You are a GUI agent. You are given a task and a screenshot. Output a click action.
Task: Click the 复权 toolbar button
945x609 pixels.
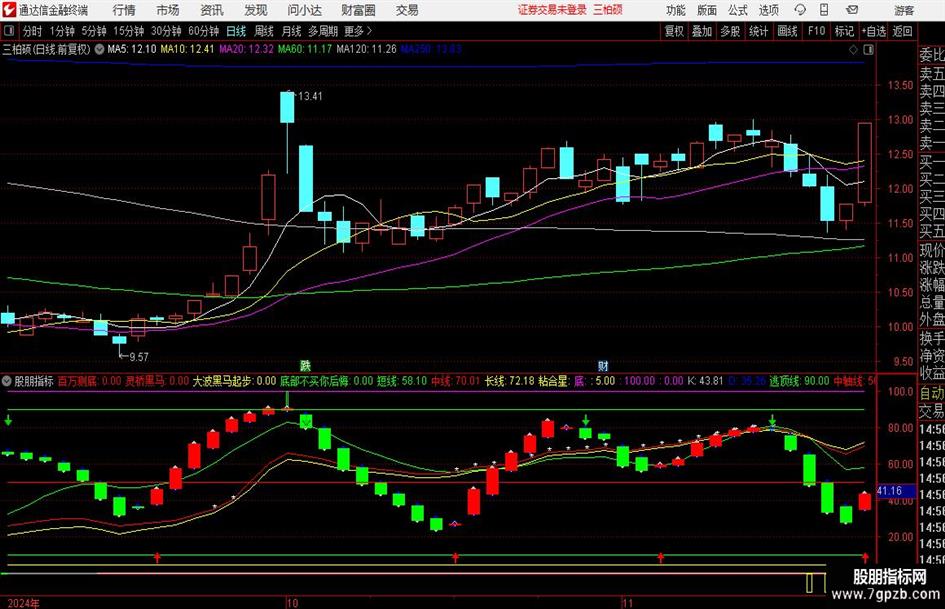tap(674, 31)
